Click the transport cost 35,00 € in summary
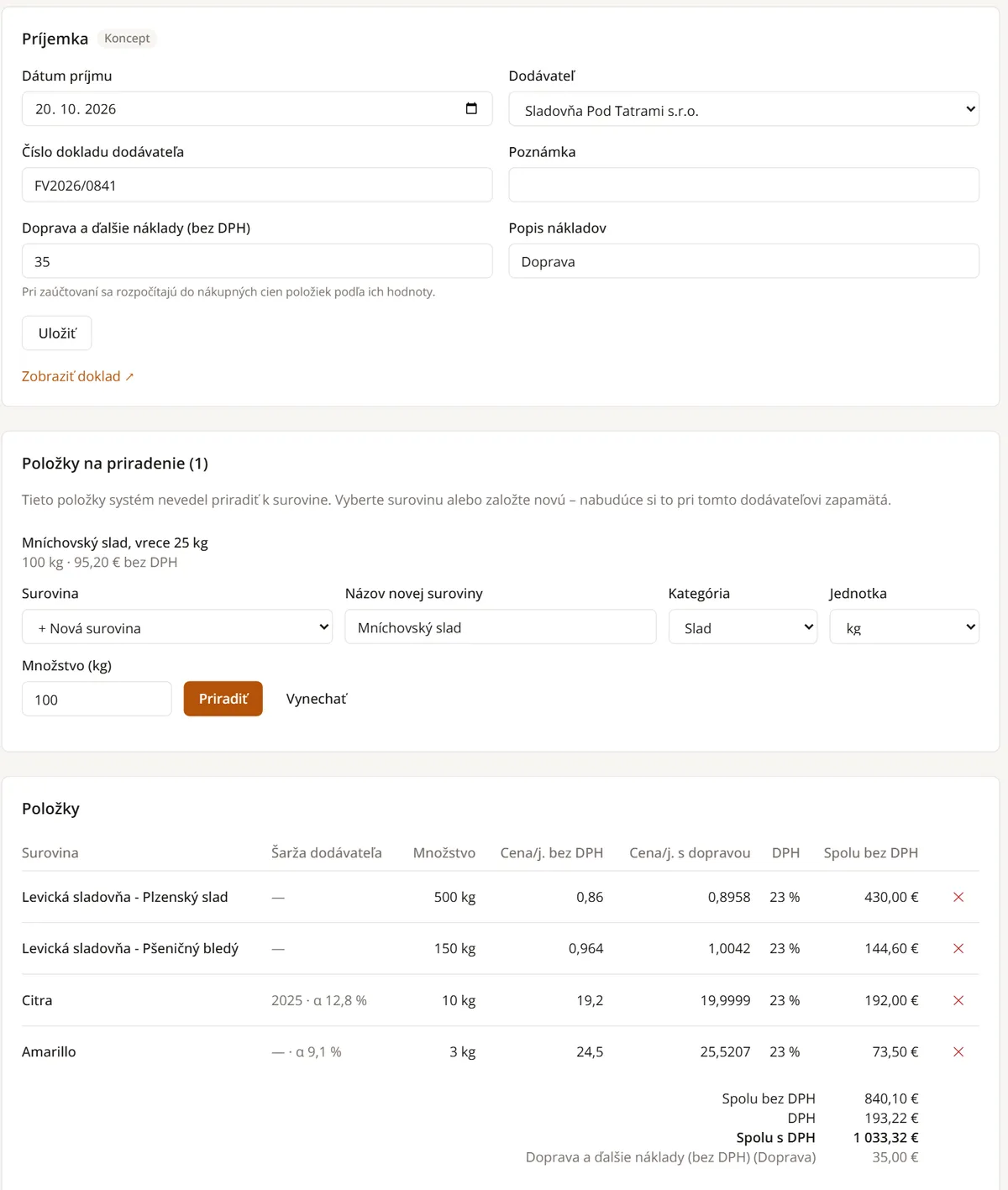The image size is (1008, 1190). [x=895, y=1157]
